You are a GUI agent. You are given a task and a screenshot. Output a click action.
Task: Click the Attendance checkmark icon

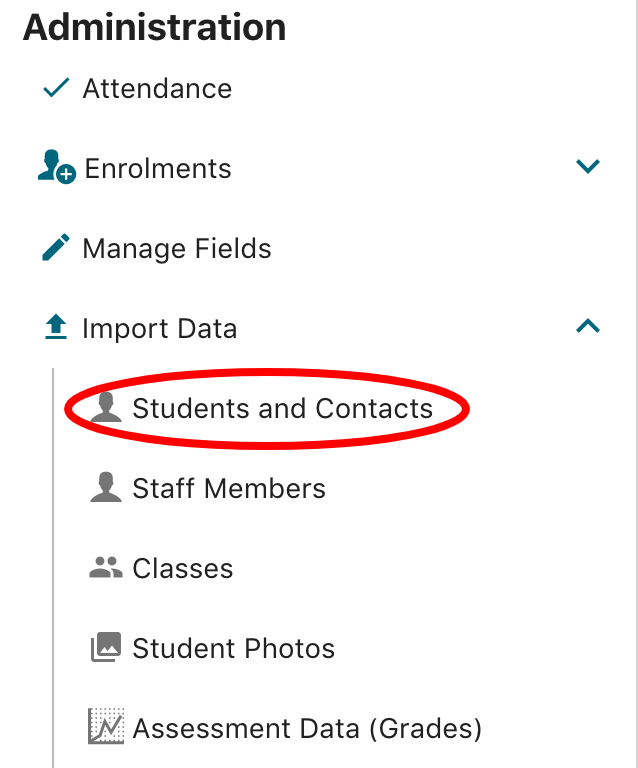click(55, 89)
